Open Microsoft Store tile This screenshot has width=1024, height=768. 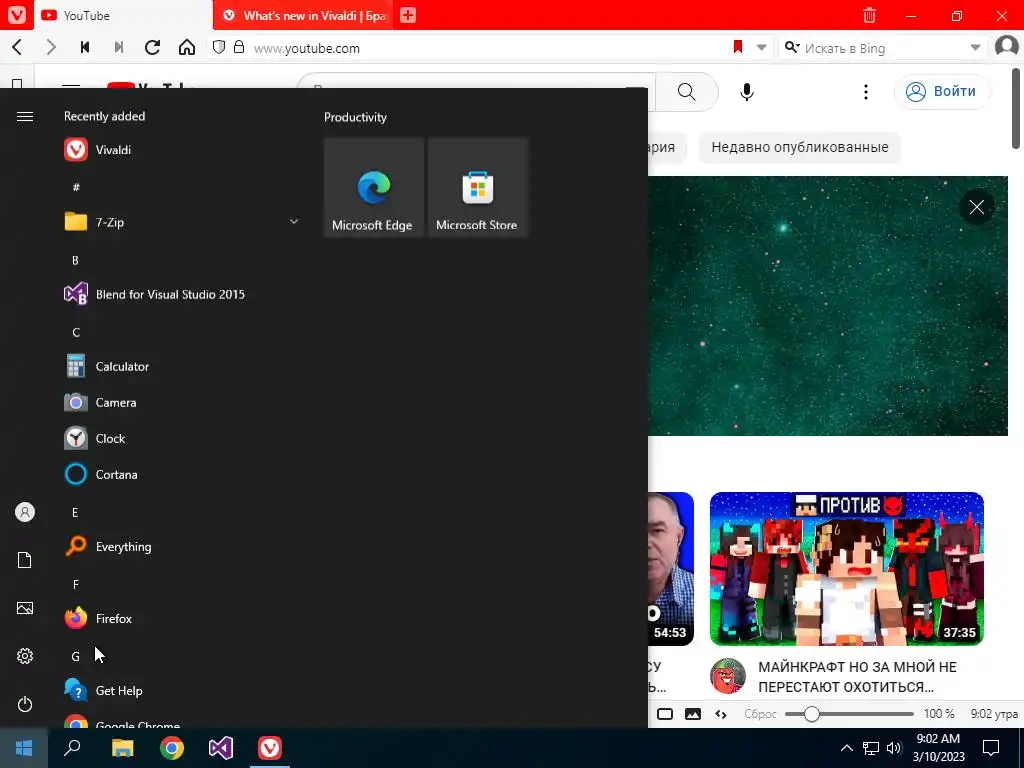click(x=477, y=187)
